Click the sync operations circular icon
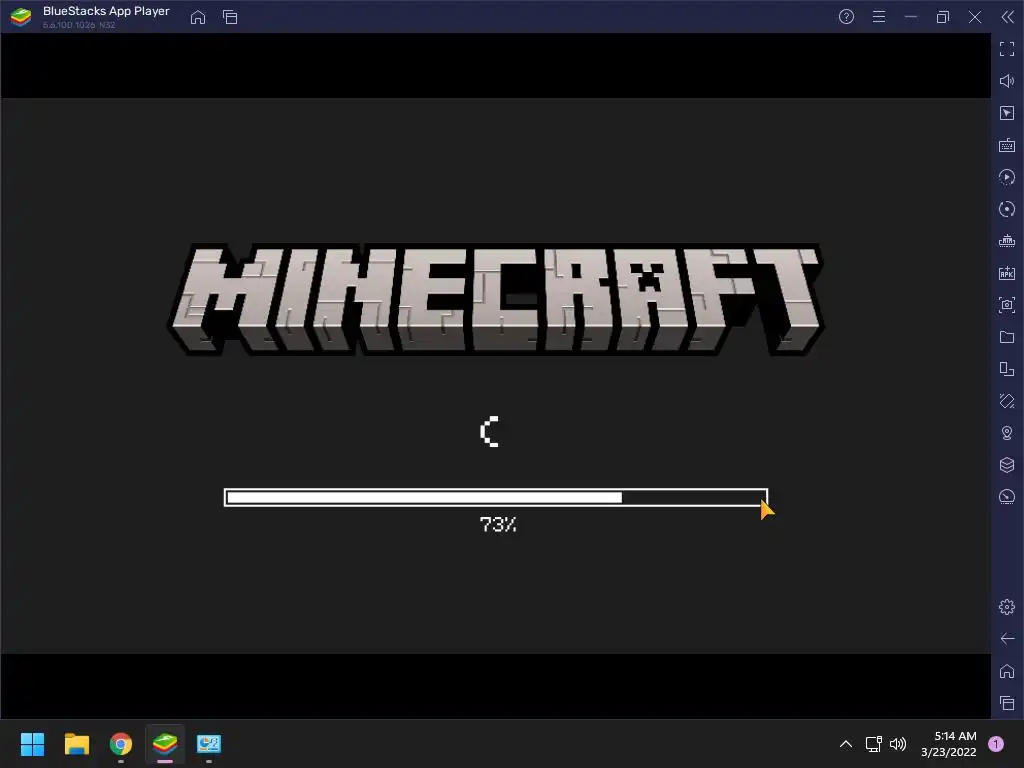This screenshot has width=1024, height=768. [1006, 209]
